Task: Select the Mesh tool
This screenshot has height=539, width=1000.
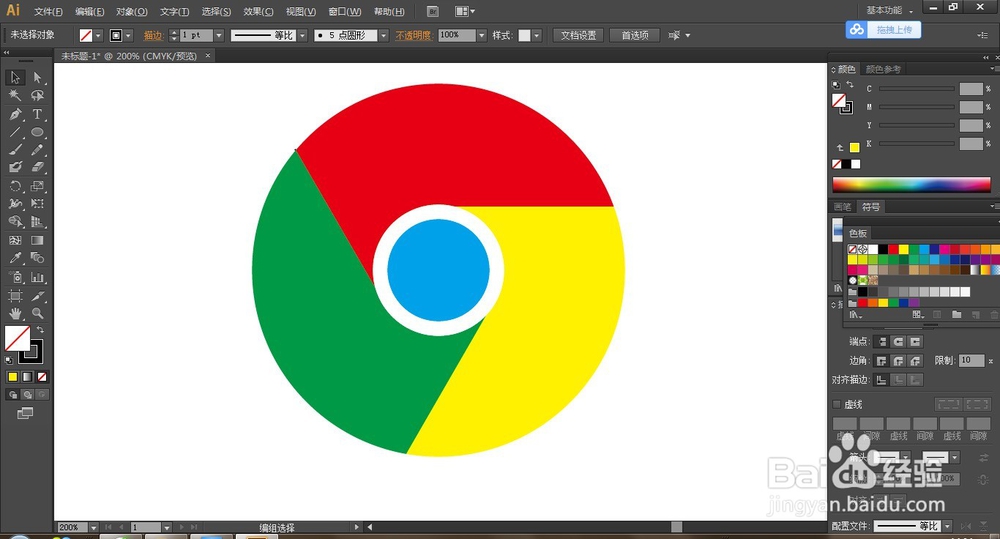Action: click(x=15, y=240)
